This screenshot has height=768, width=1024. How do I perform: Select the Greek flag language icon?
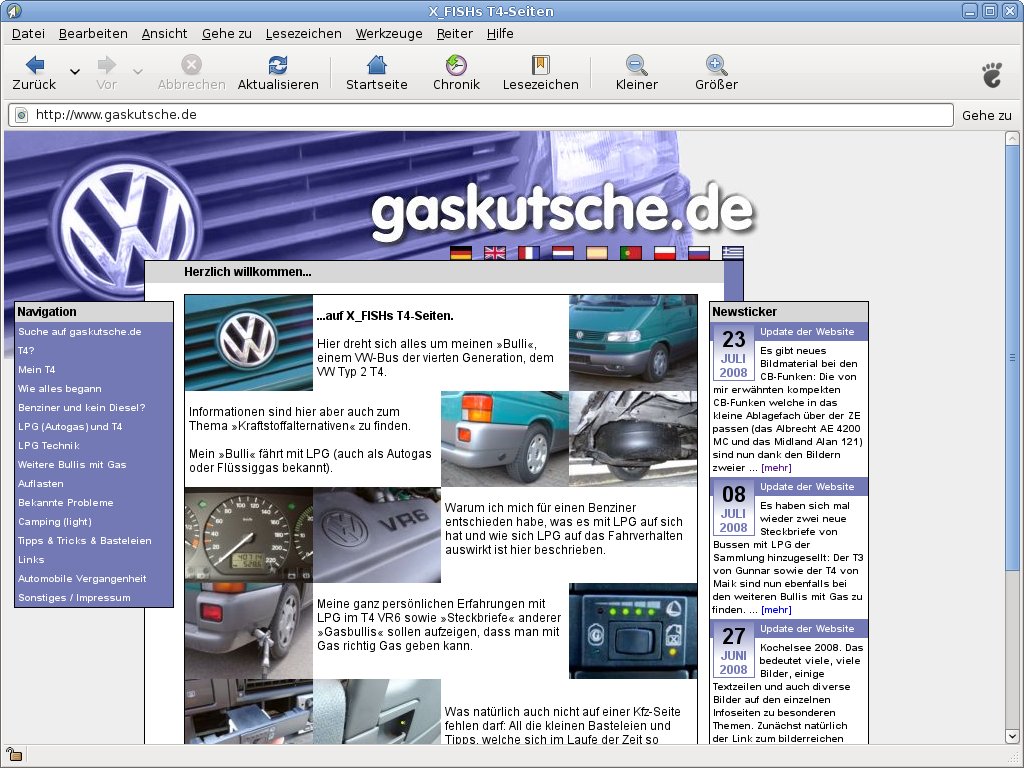(x=732, y=253)
